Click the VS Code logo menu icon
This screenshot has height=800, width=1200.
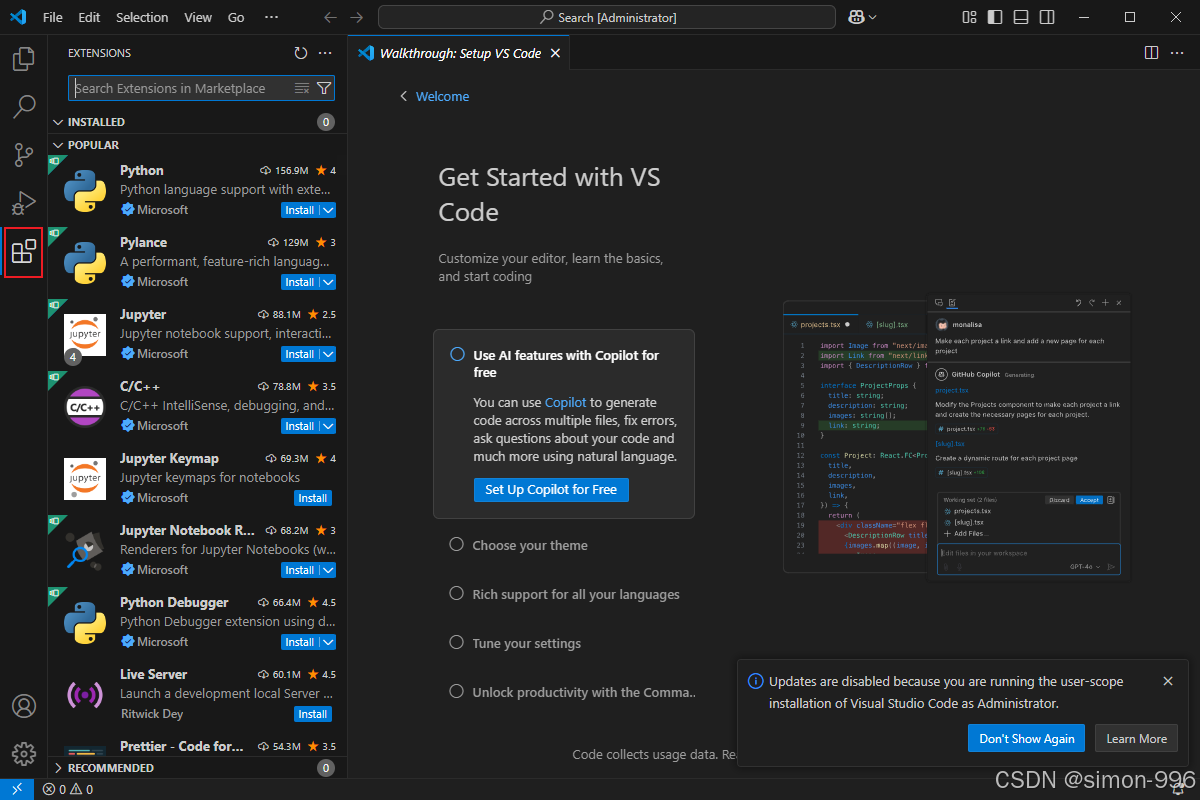click(19, 17)
